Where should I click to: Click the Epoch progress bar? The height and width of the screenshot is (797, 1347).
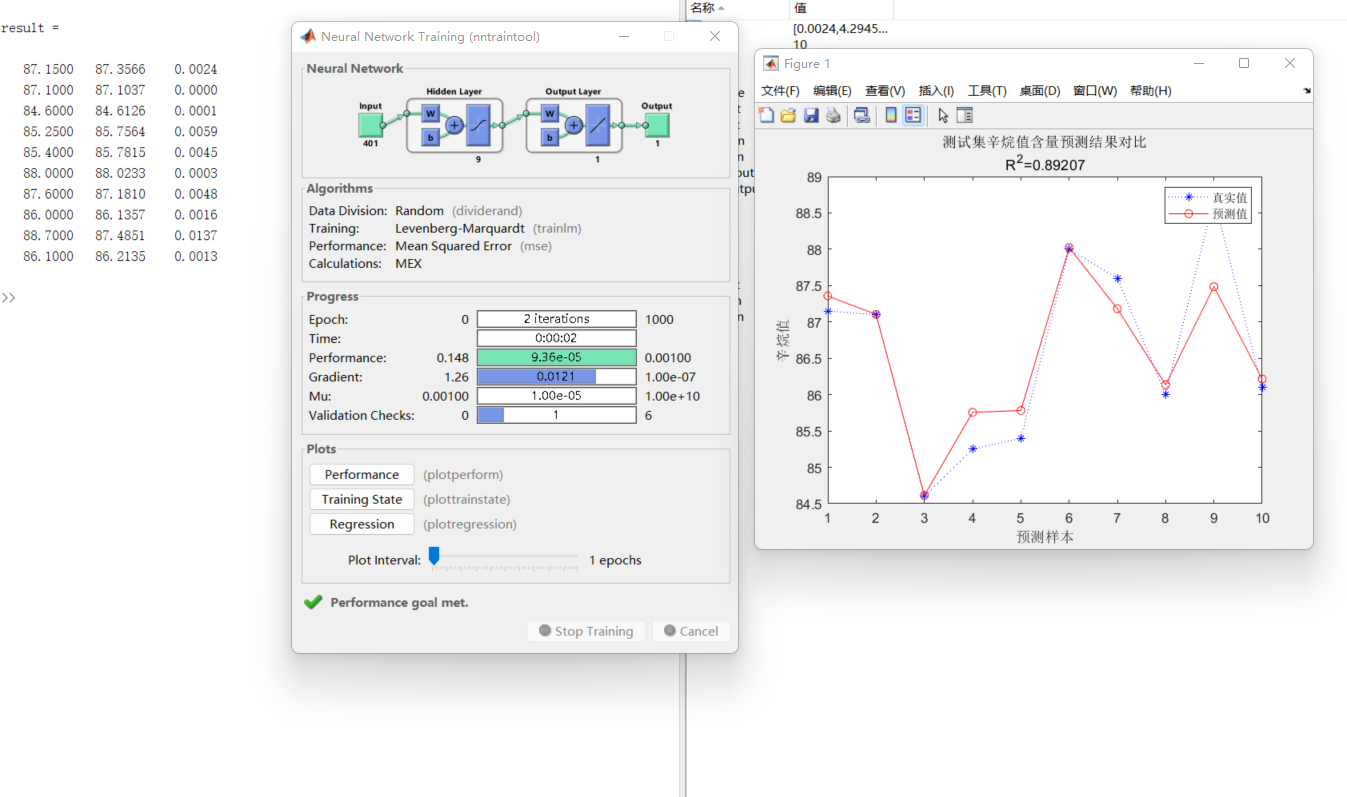556,319
